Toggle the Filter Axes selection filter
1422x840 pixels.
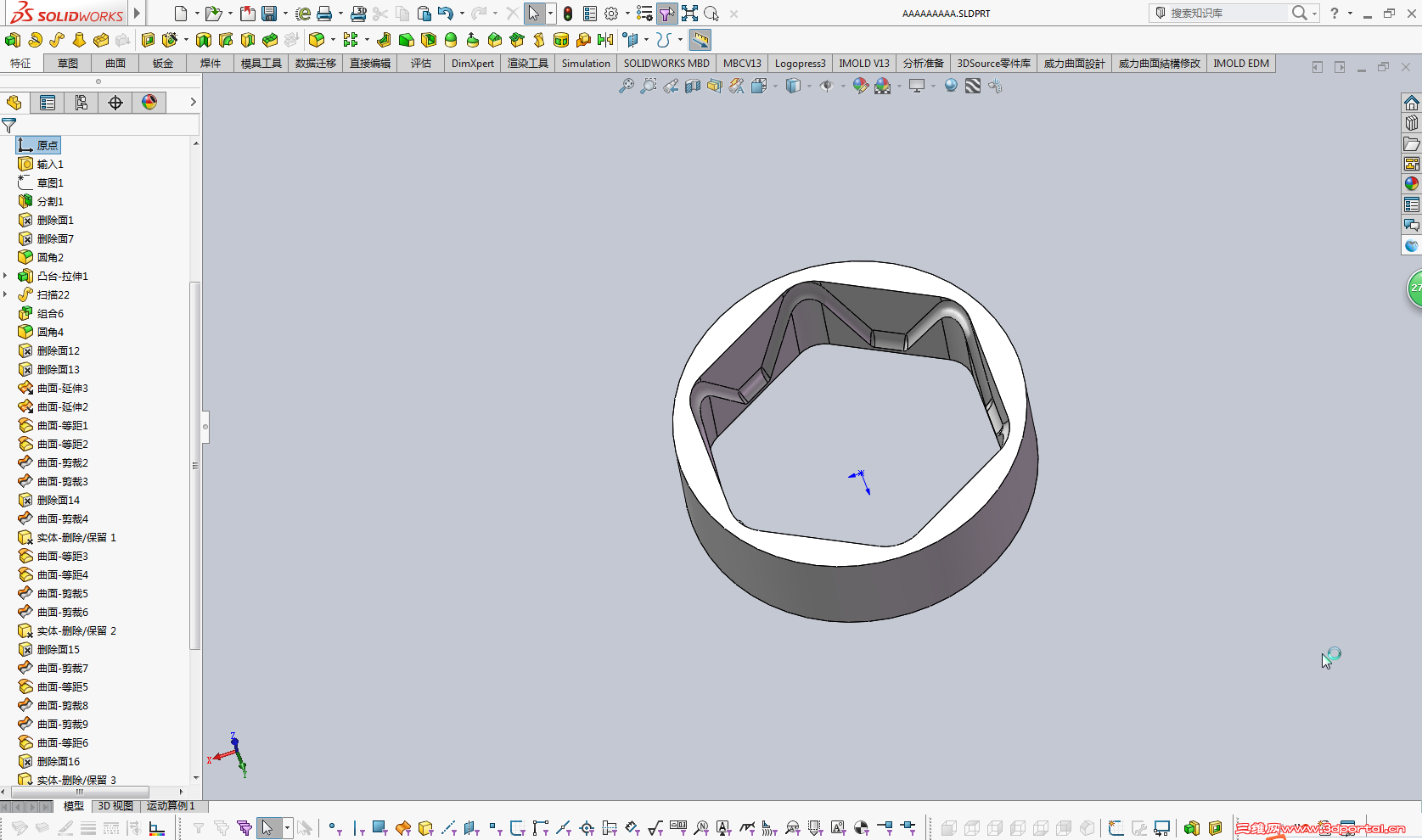tap(449, 828)
